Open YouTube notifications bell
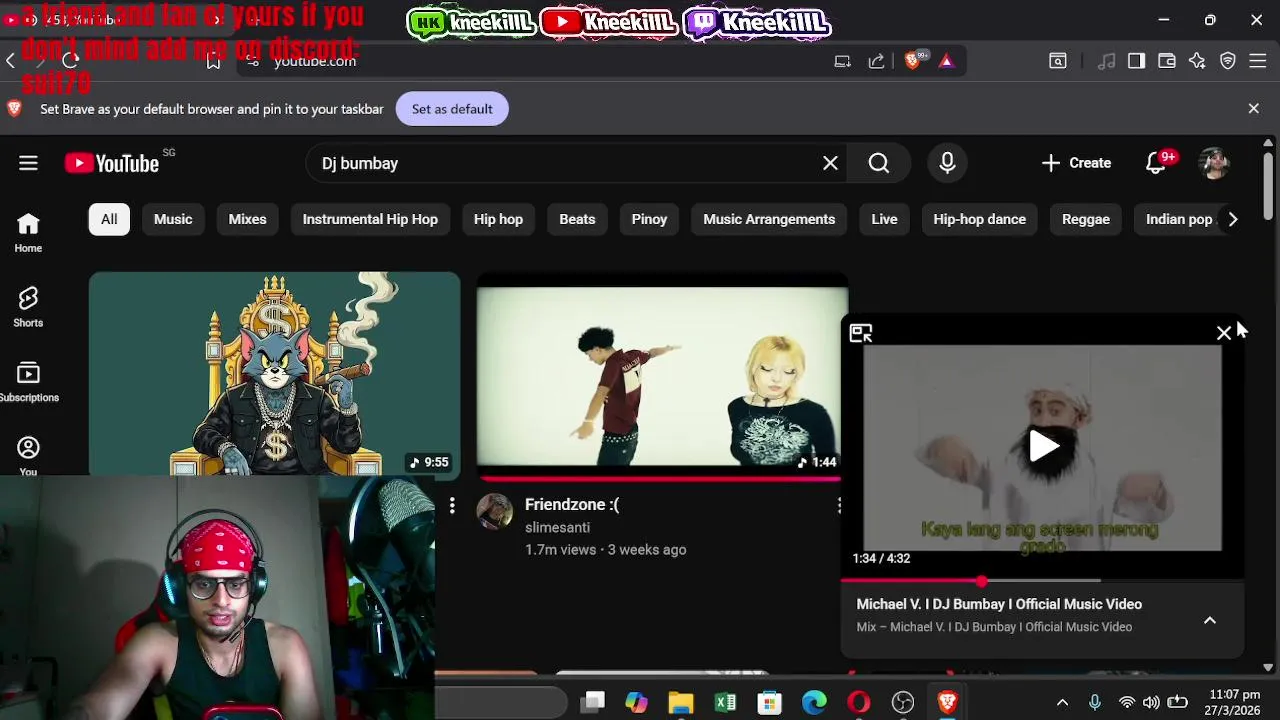The width and height of the screenshot is (1280, 720). (1156, 163)
